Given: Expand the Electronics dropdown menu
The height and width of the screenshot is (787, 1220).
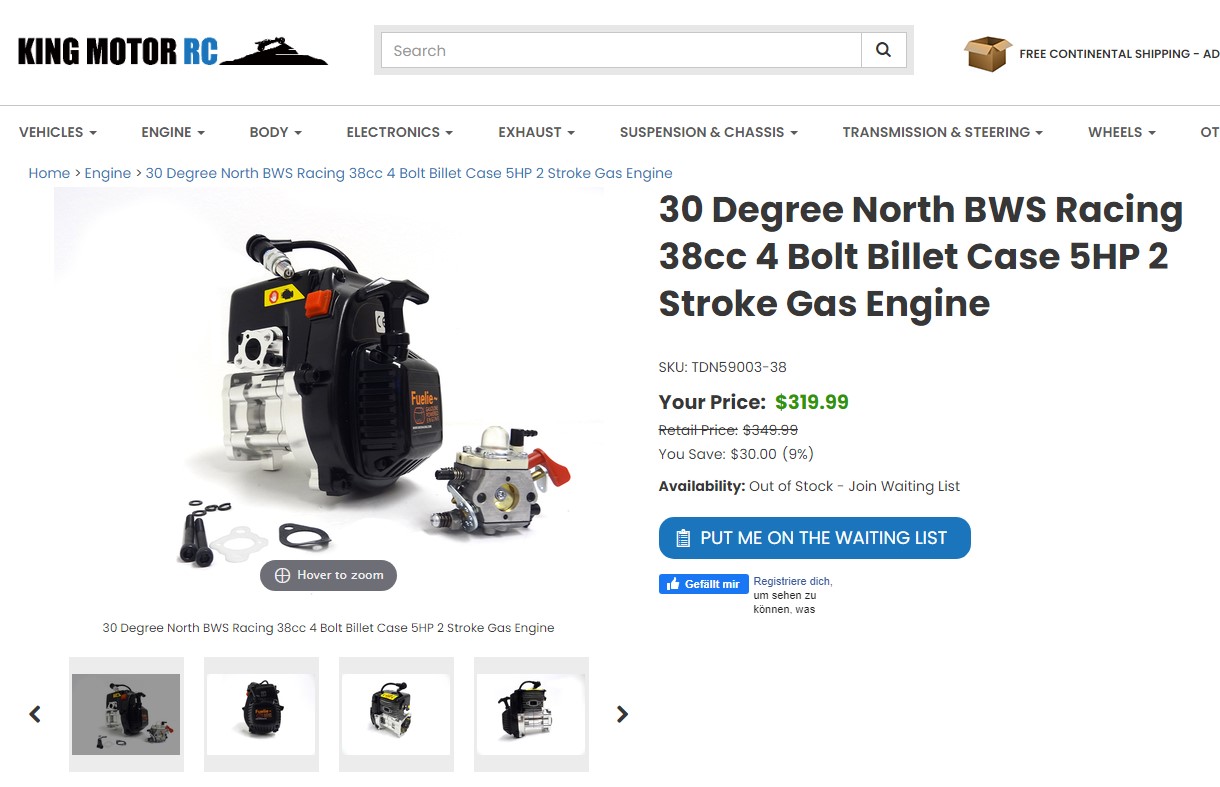Looking at the screenshot, I should click(400, 132).
